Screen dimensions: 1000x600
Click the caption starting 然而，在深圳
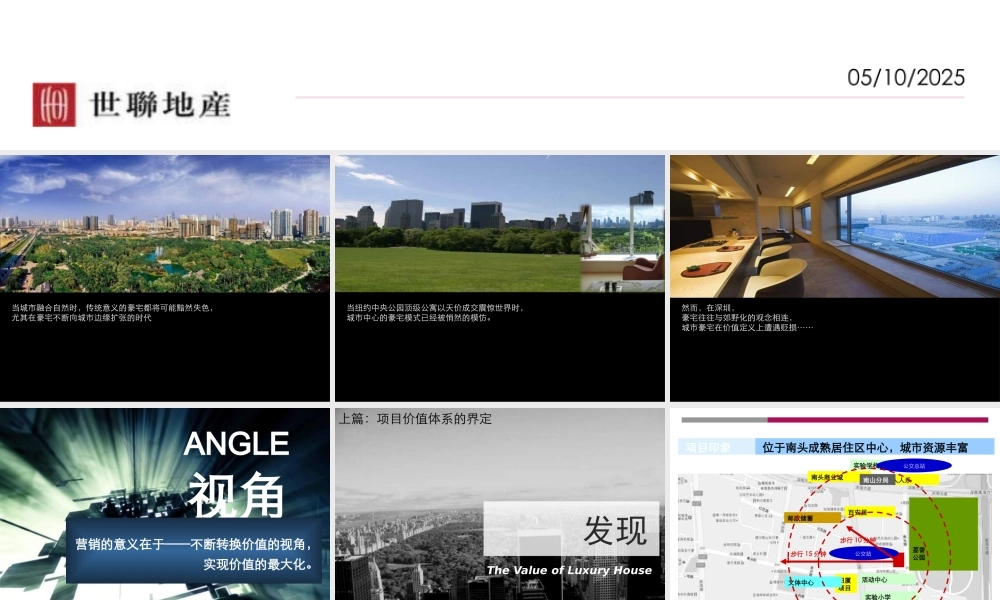[747, 318]
